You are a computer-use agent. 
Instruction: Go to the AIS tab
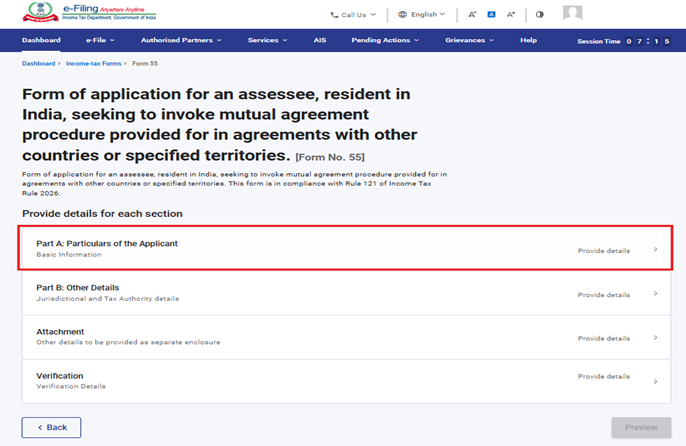coord(320,41)
